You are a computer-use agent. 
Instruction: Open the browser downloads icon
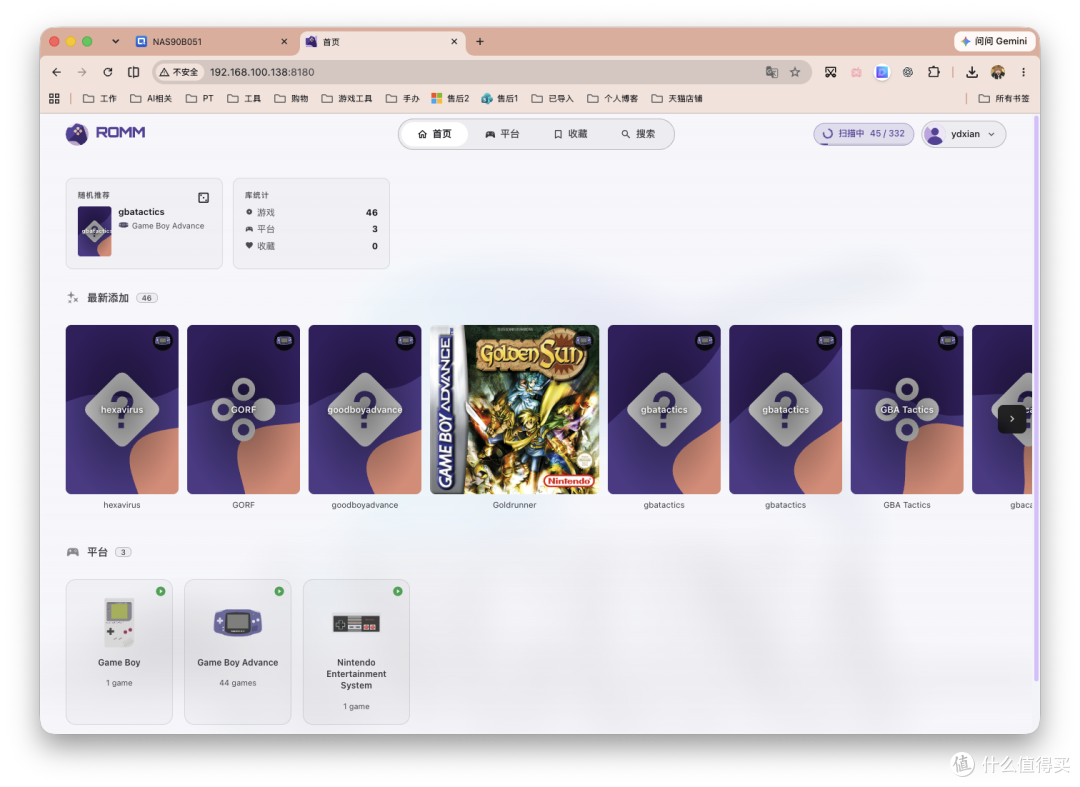[972, 72]
